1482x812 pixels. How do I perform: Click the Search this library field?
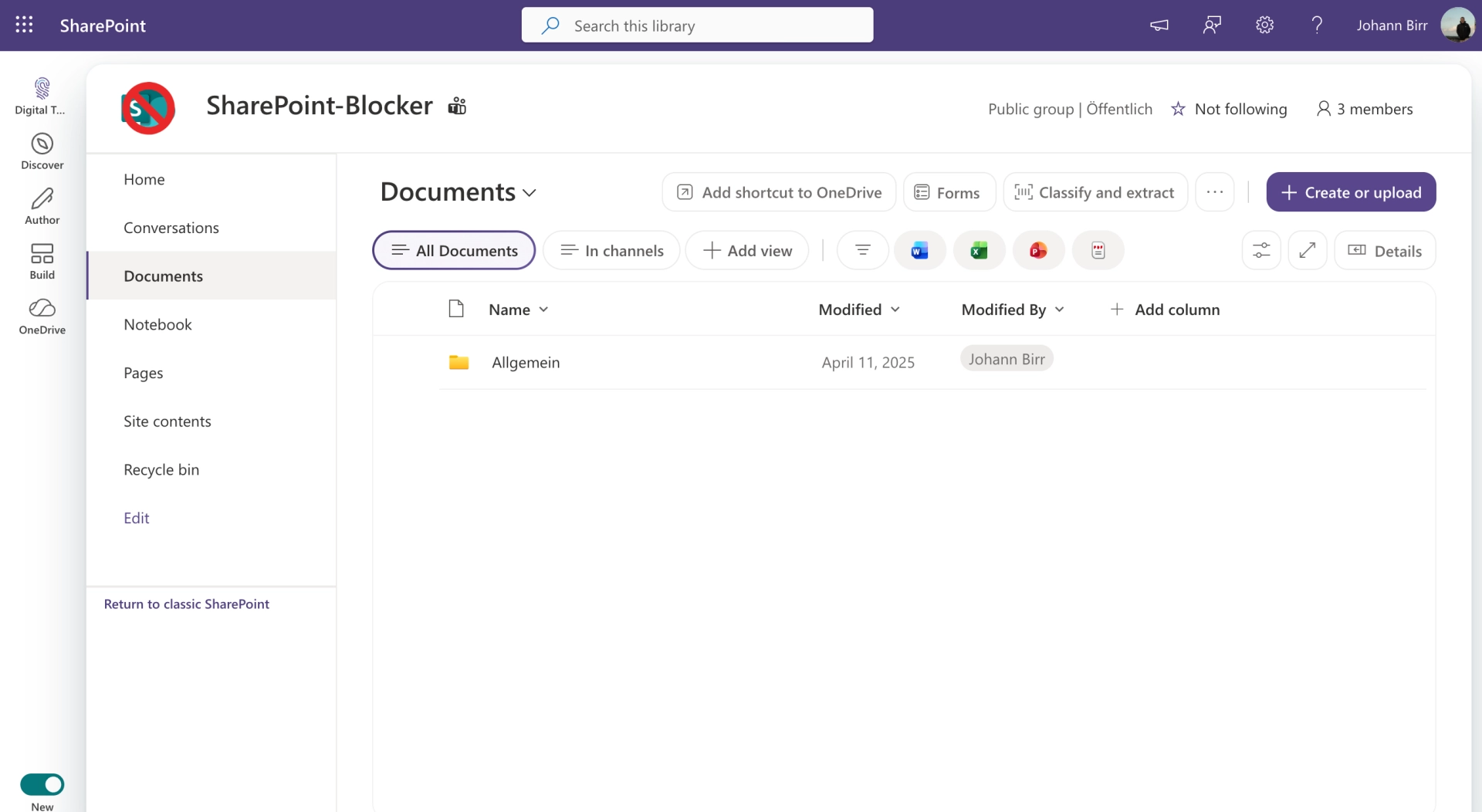coord(697,25)
